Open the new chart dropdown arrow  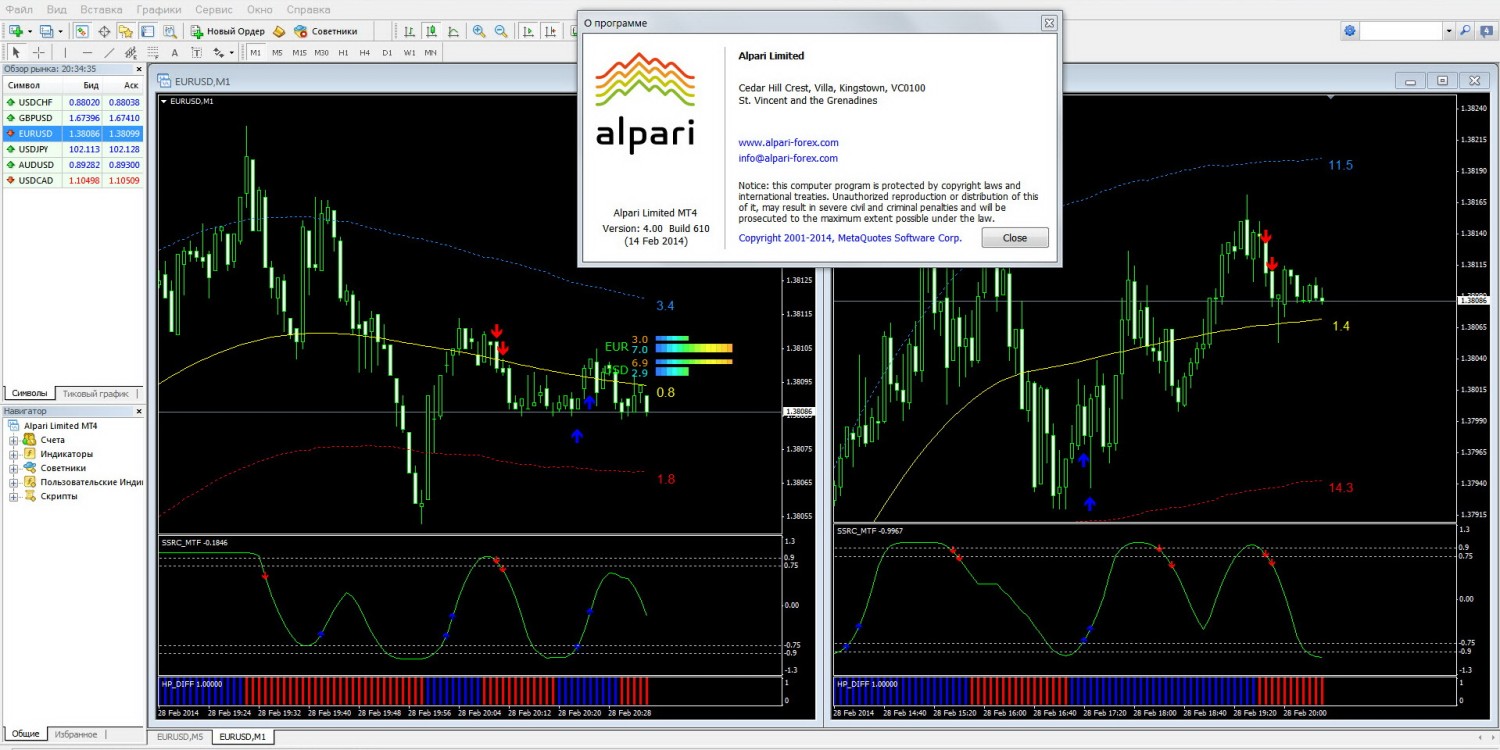(30, 31)
